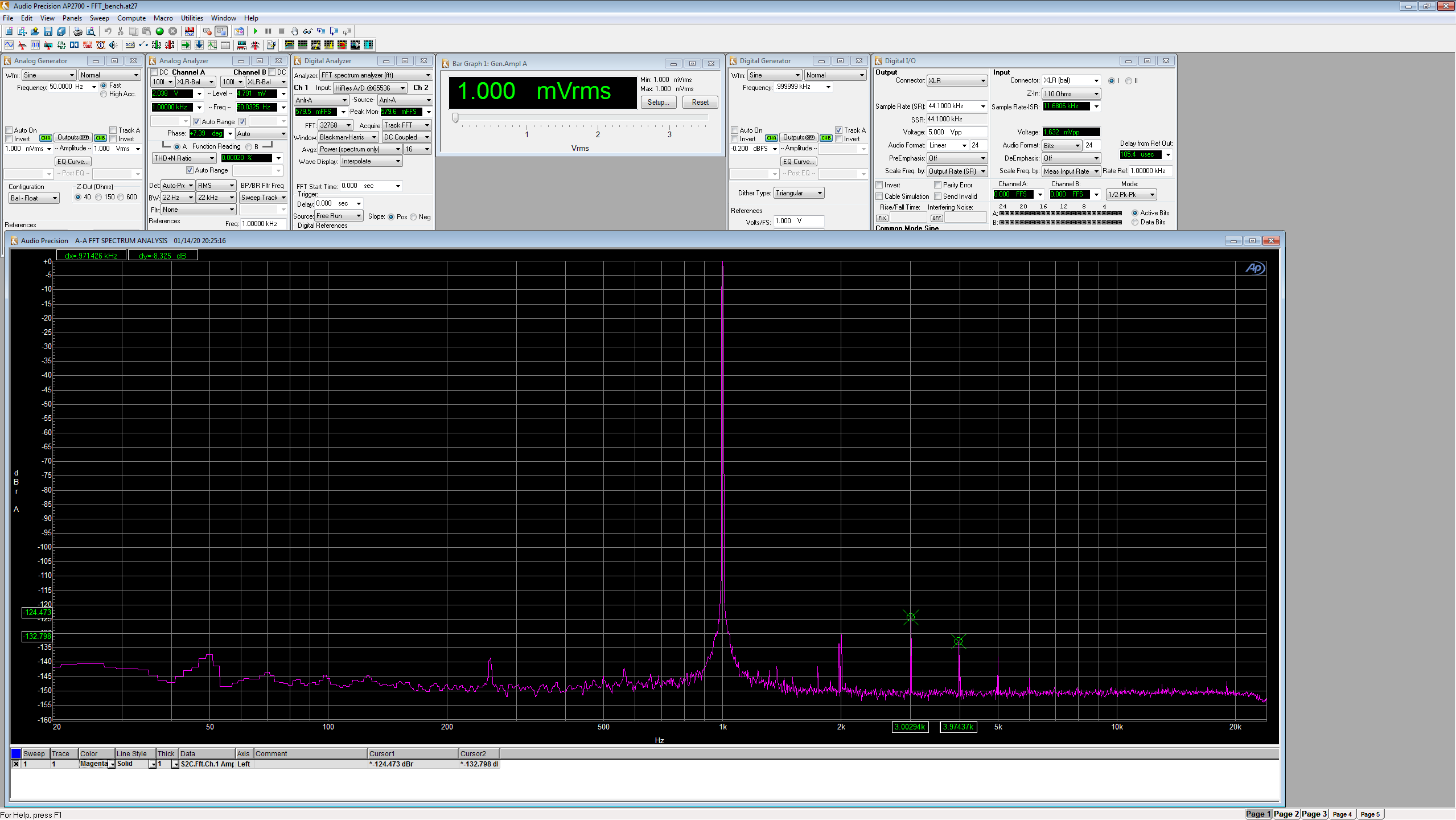The width and height of the screenshot is (1456, 820).
Task: Open the Data Editor table icon
Action: [225, 45]
